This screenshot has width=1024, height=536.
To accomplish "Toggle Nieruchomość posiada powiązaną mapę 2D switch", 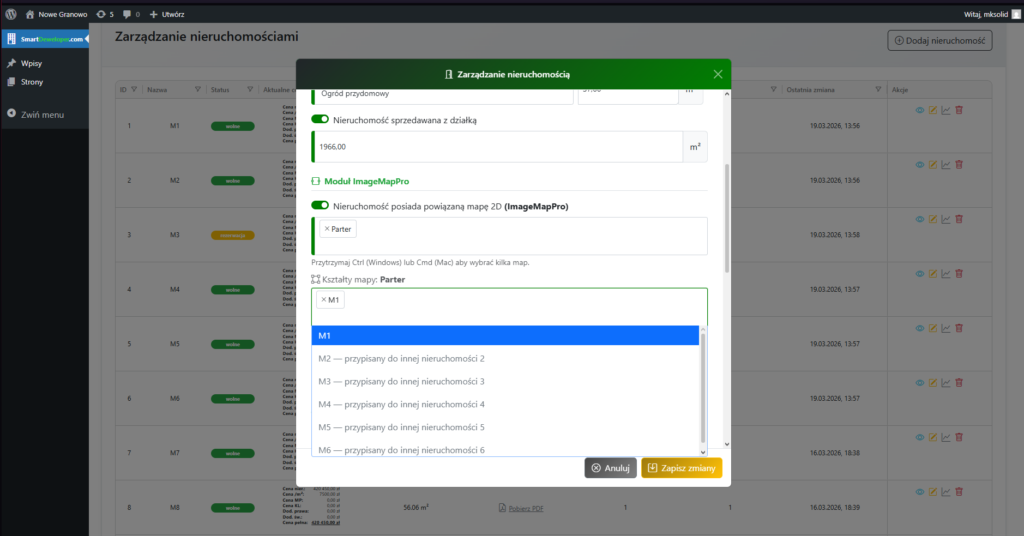I will coord(320,206).
